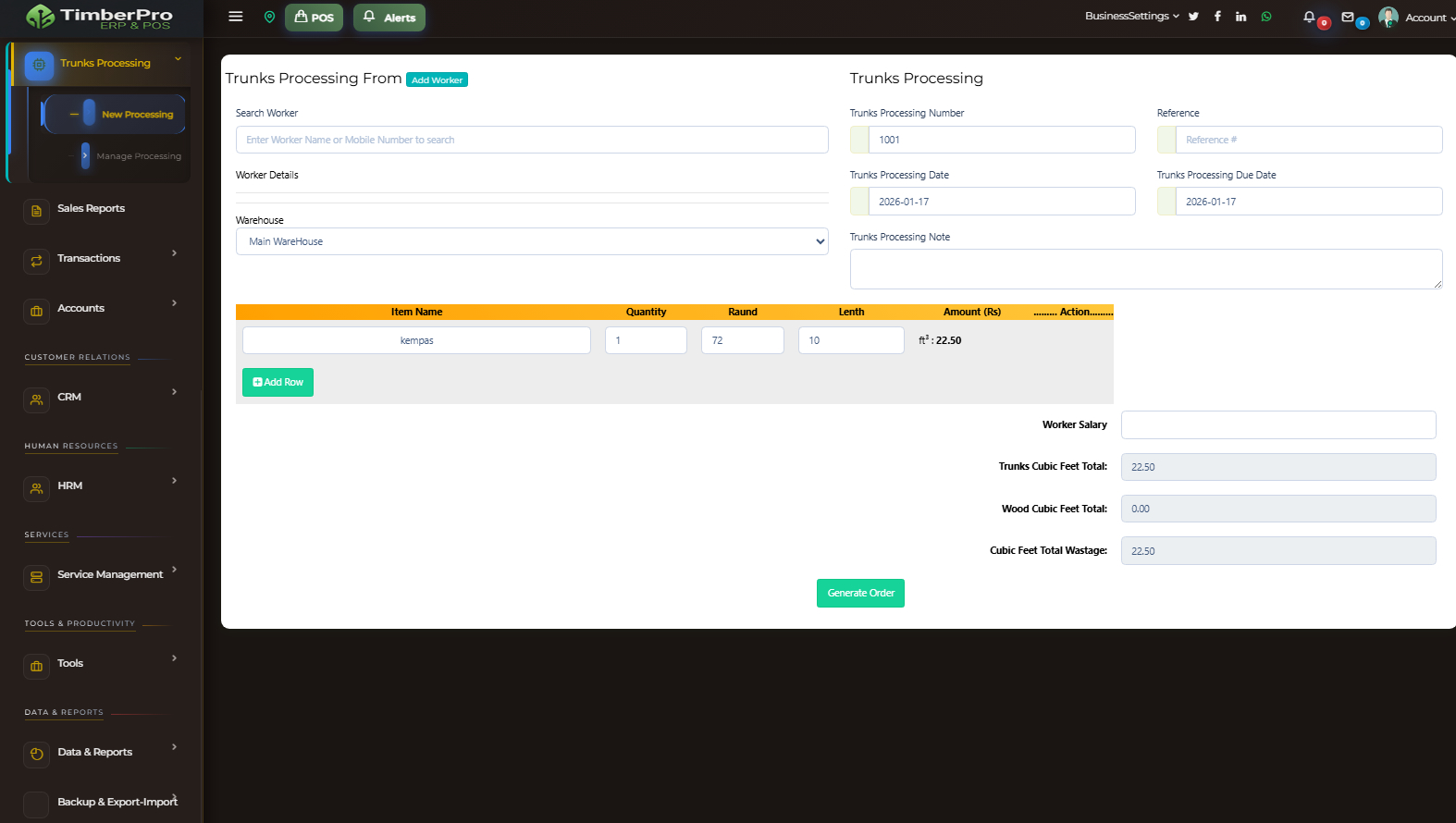
Task: Click the Accounts sidebar icon
Action: [36, 311]
